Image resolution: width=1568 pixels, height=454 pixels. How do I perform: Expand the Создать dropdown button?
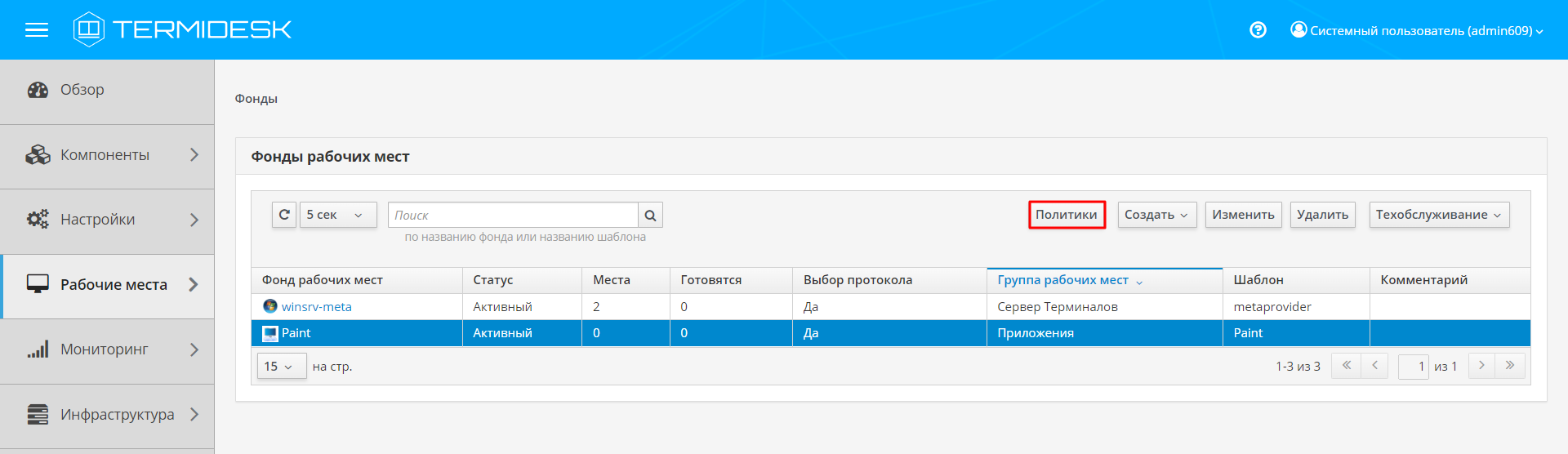(1156, 215)
